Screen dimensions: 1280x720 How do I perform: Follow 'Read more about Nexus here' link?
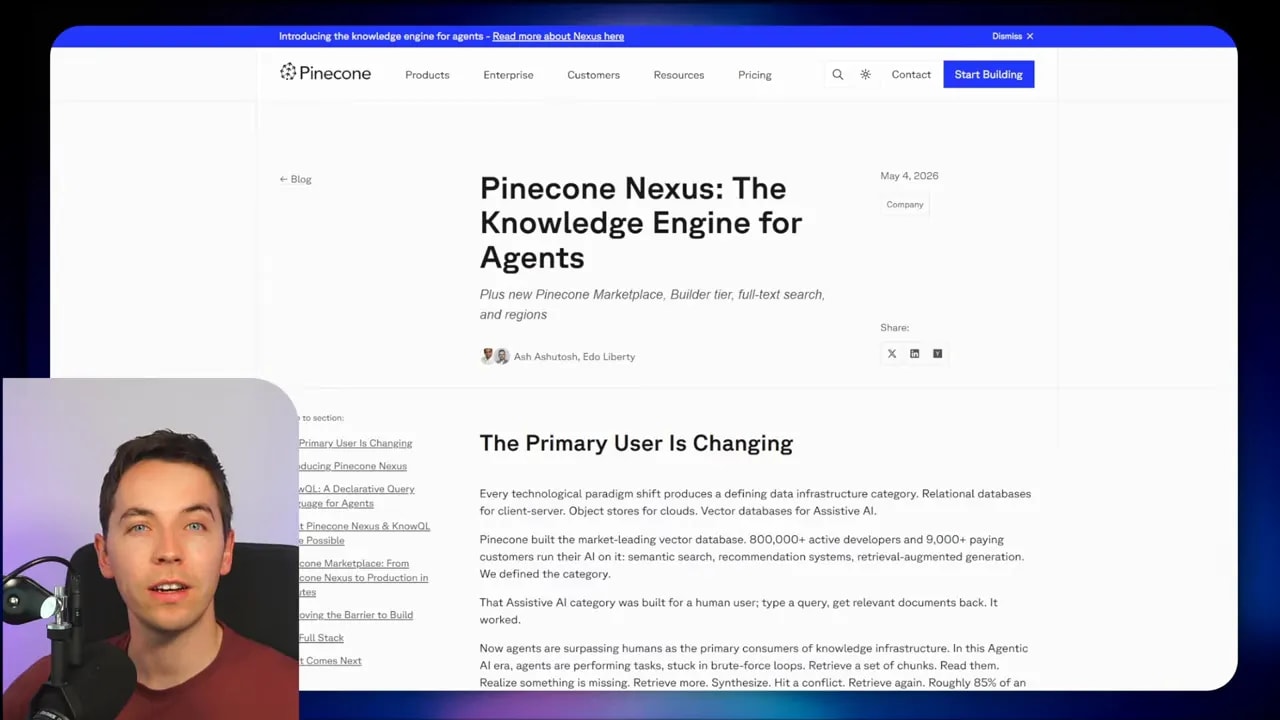(558, 36)
